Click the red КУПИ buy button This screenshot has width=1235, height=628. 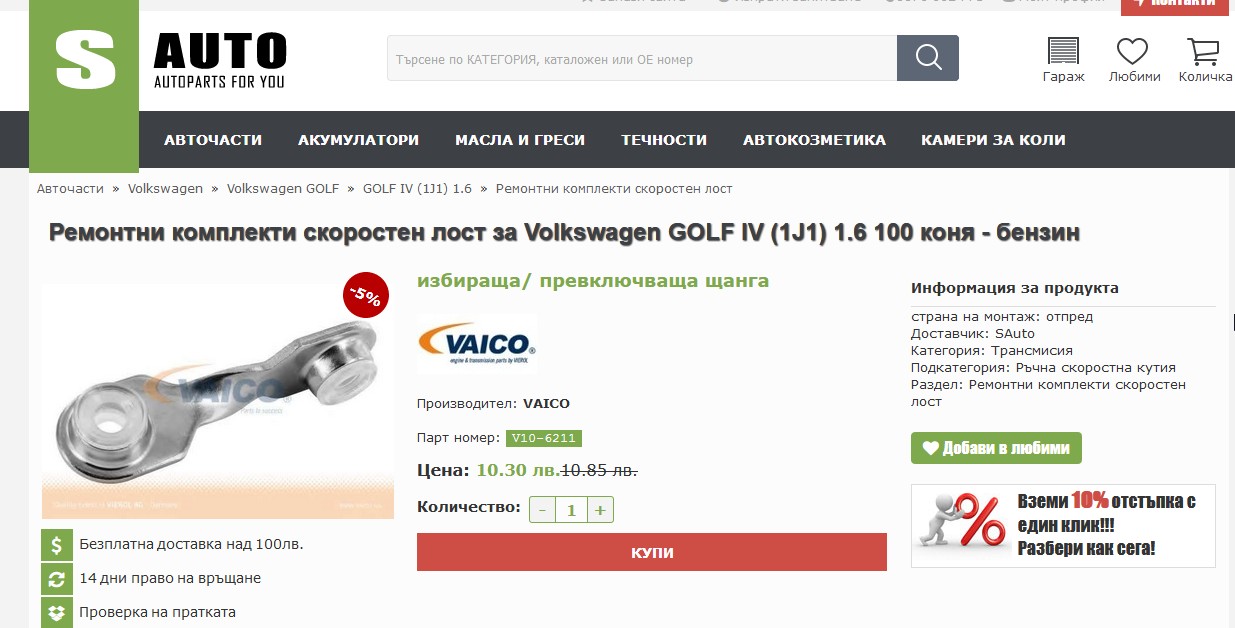[x=652, y=552]
